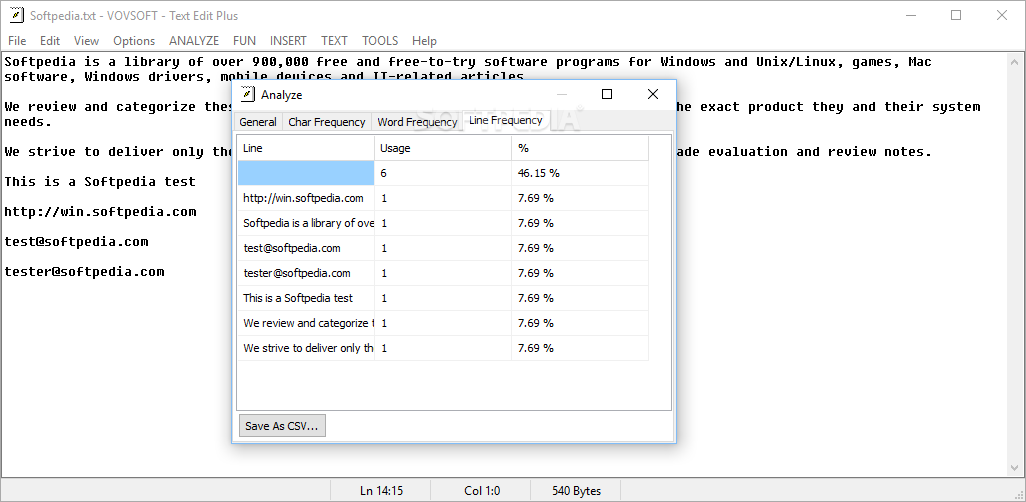Click the Ln 14:15 status bar entry
1026x502 pixels.
coord(381,490)
